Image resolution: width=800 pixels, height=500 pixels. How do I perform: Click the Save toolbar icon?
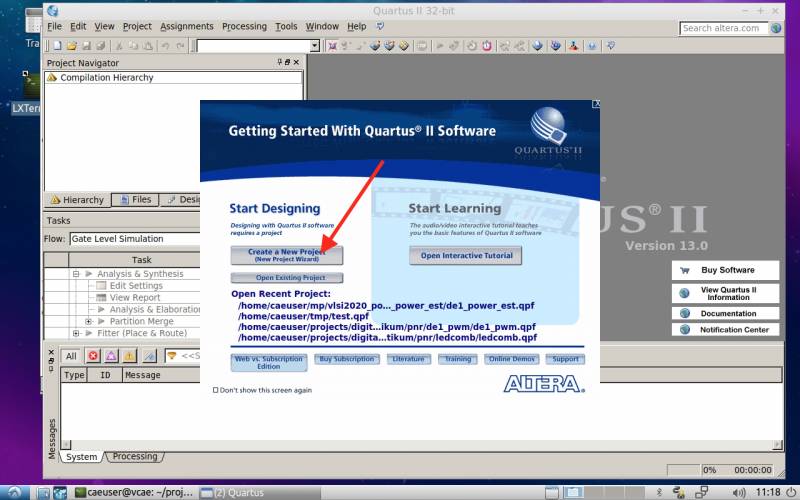coord(87,46)
